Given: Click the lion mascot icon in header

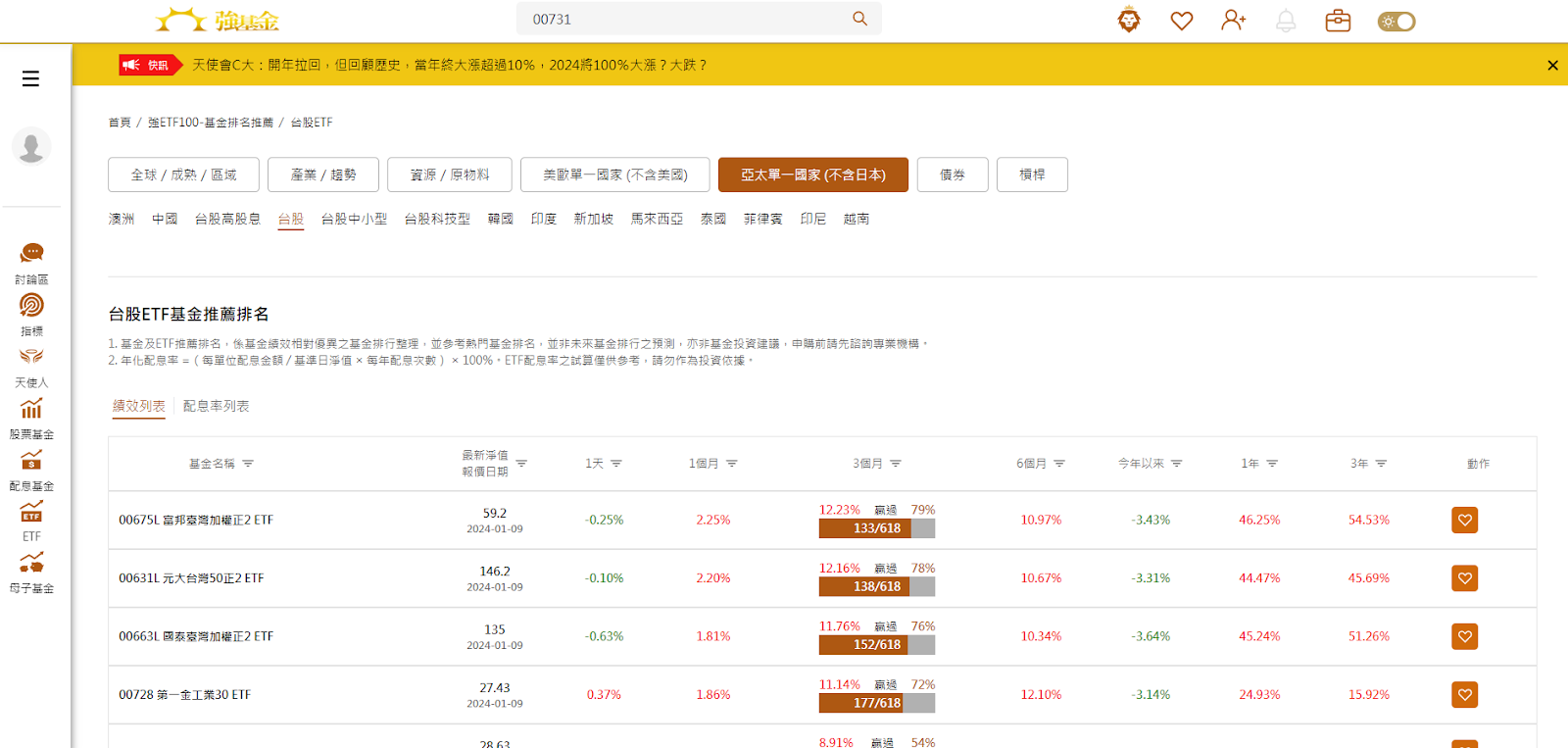Looking at the screenshot, I should click(1129, 20).
